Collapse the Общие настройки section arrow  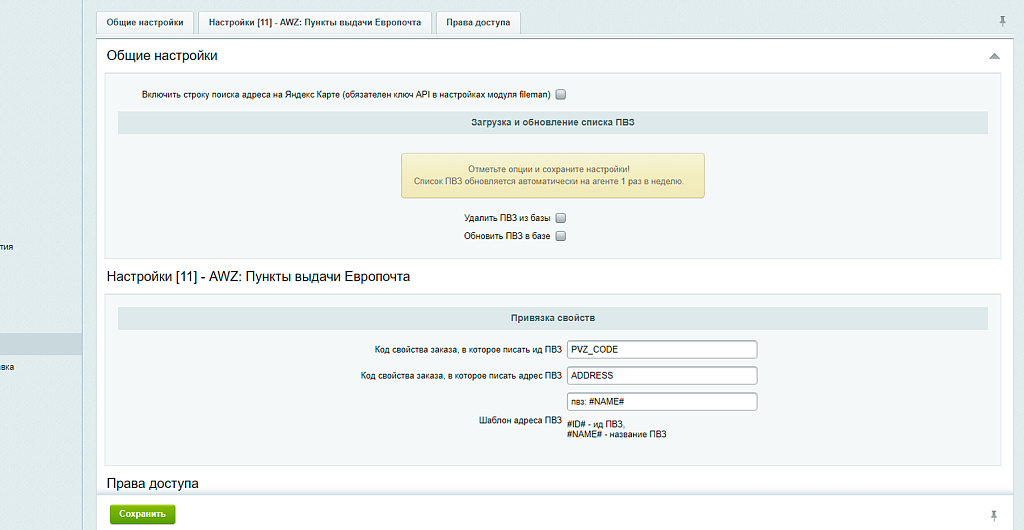pyautogui.click(x=994, y=56)
